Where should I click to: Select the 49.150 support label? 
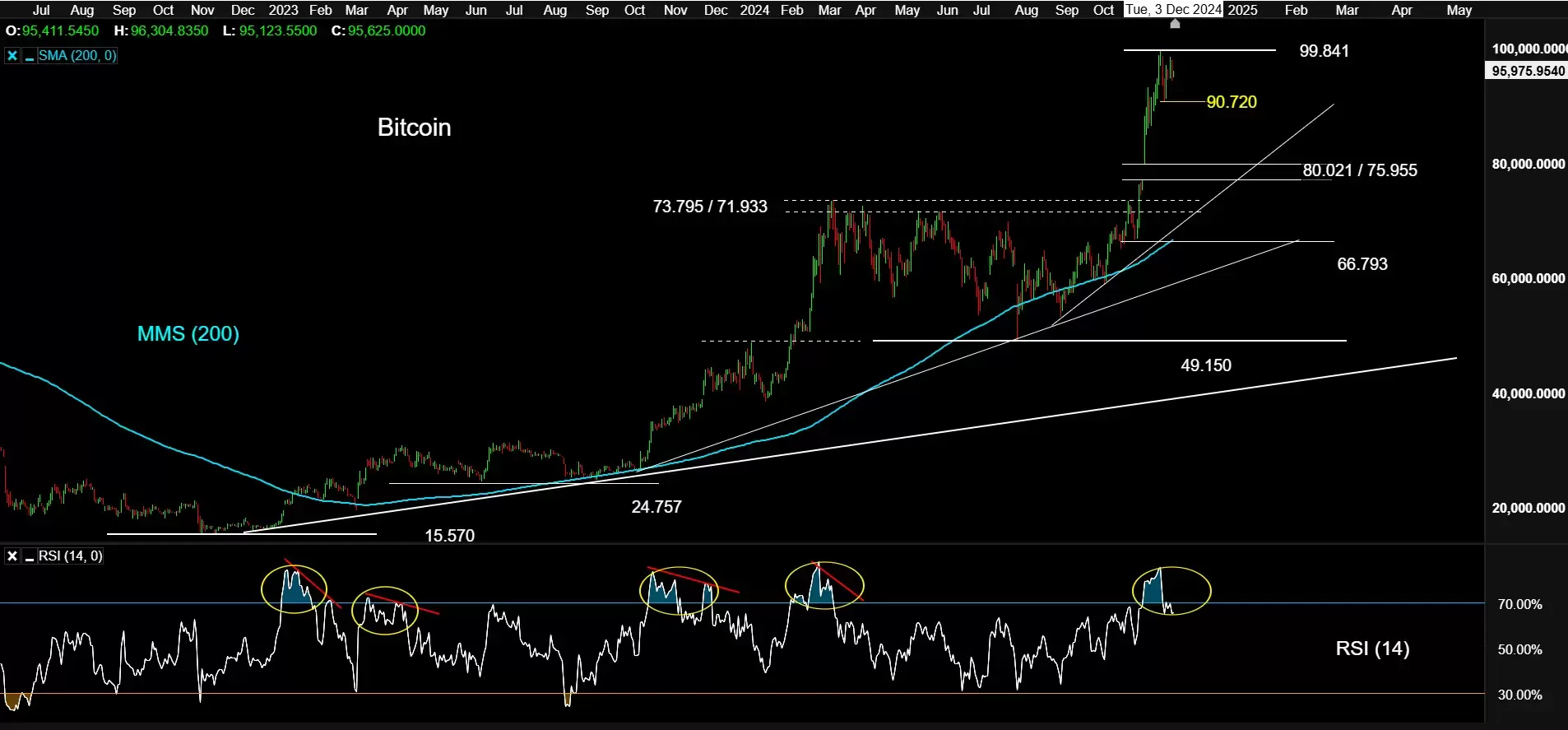click(1206, 365)
